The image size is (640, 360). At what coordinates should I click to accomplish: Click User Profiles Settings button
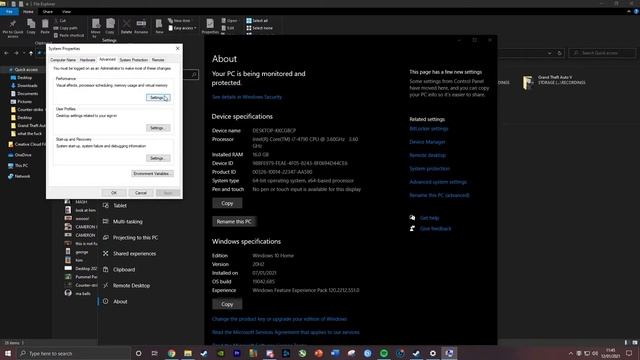(x=158, y=128)
